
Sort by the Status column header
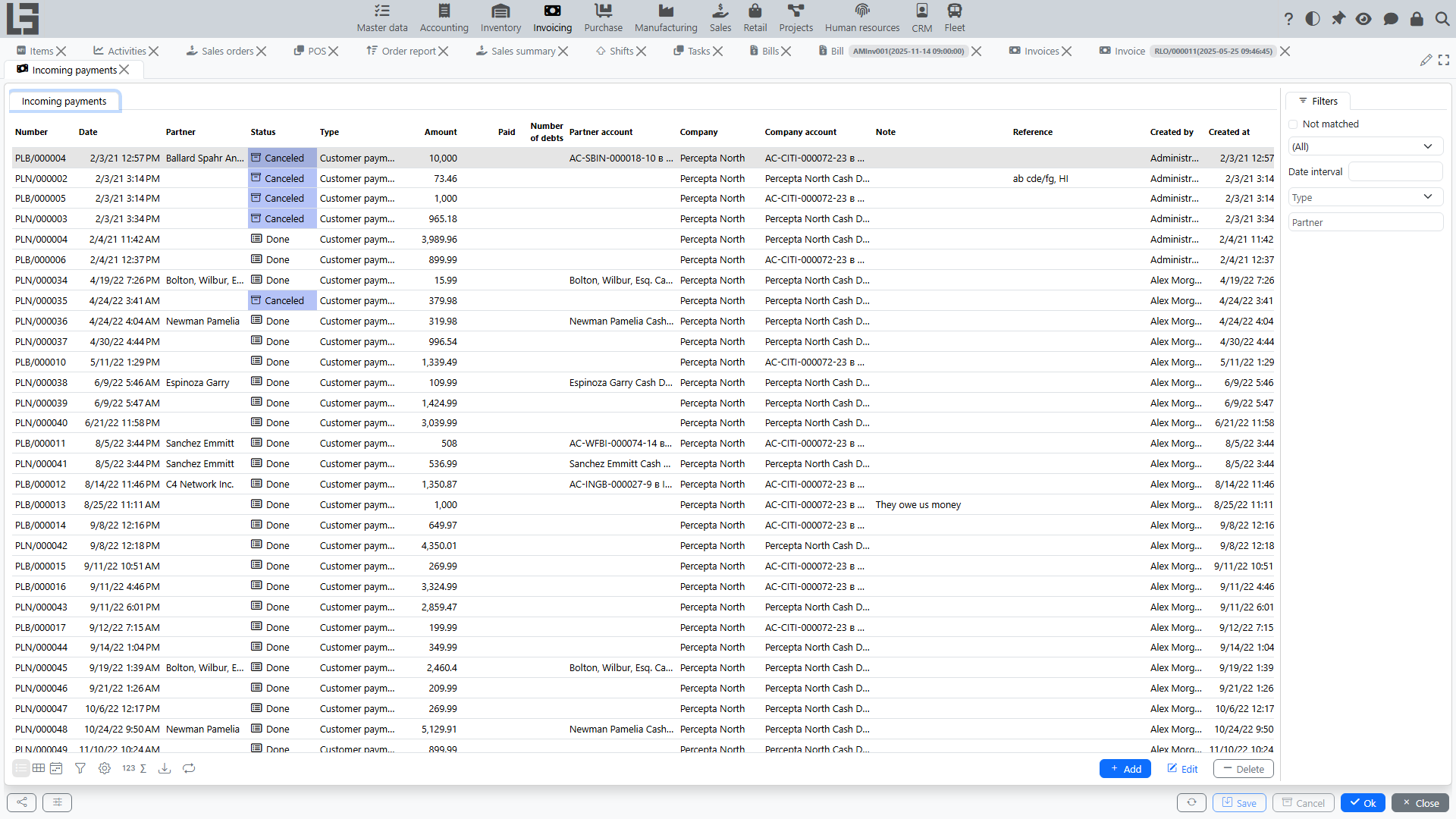pyautogui.click(x=263, y=132)
